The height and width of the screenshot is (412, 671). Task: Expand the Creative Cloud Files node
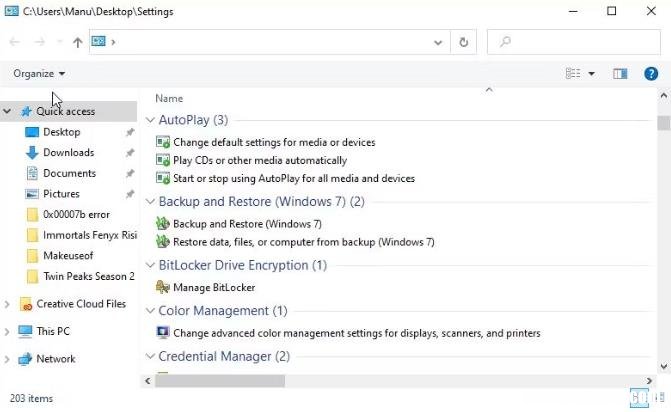pyautogui.click(x=7, y=304)
